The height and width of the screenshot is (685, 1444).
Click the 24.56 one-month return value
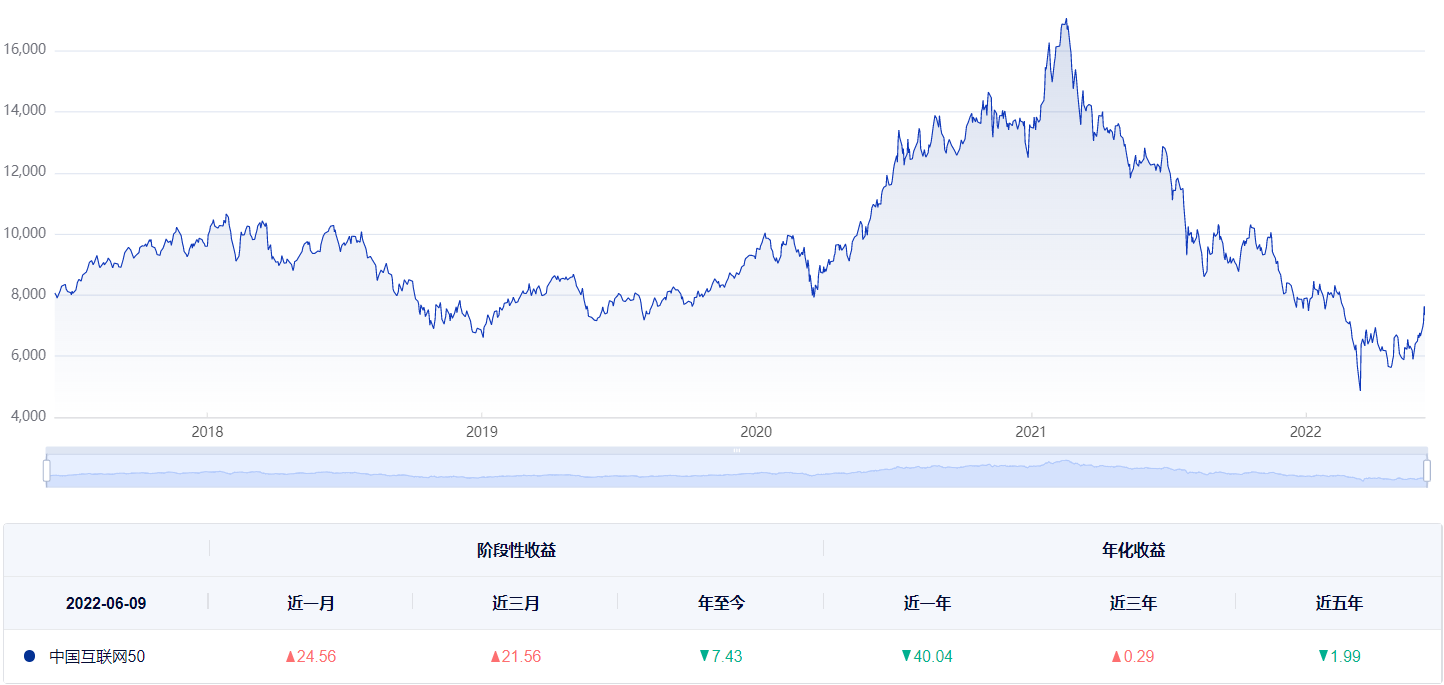pyautogui.click(x=316, y=657)
